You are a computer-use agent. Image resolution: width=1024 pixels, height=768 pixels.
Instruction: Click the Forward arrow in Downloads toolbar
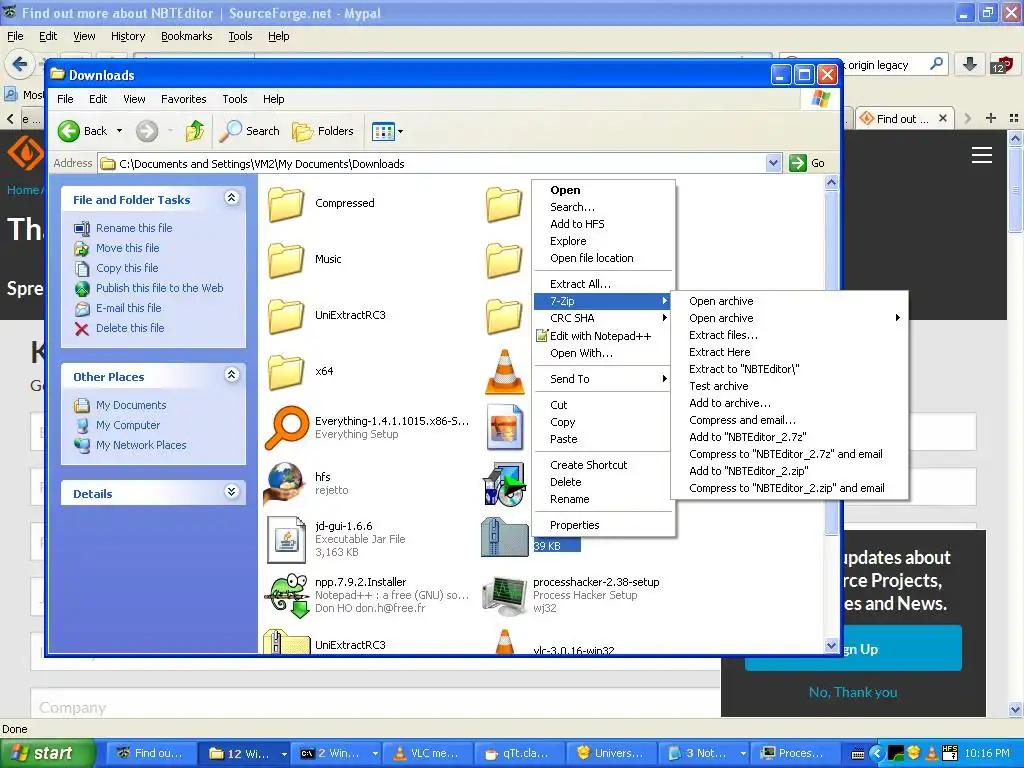[x=147, y=131]
